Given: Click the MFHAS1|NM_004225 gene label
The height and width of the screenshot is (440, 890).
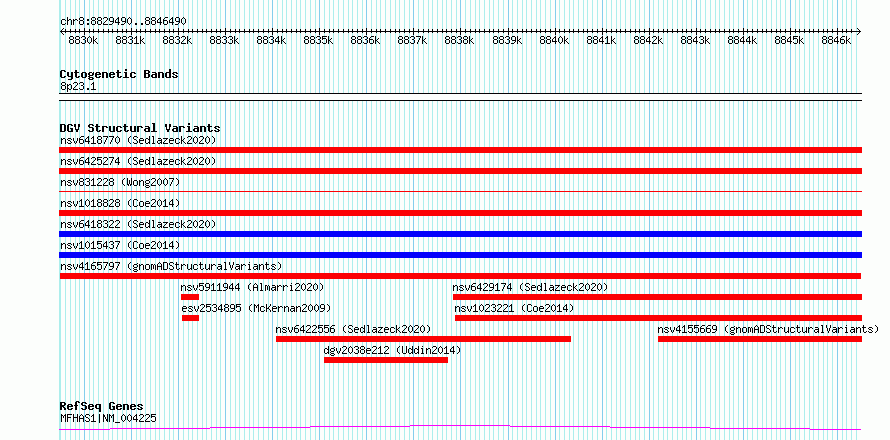Looking at the screenshot, I should (x=108, y=418).
